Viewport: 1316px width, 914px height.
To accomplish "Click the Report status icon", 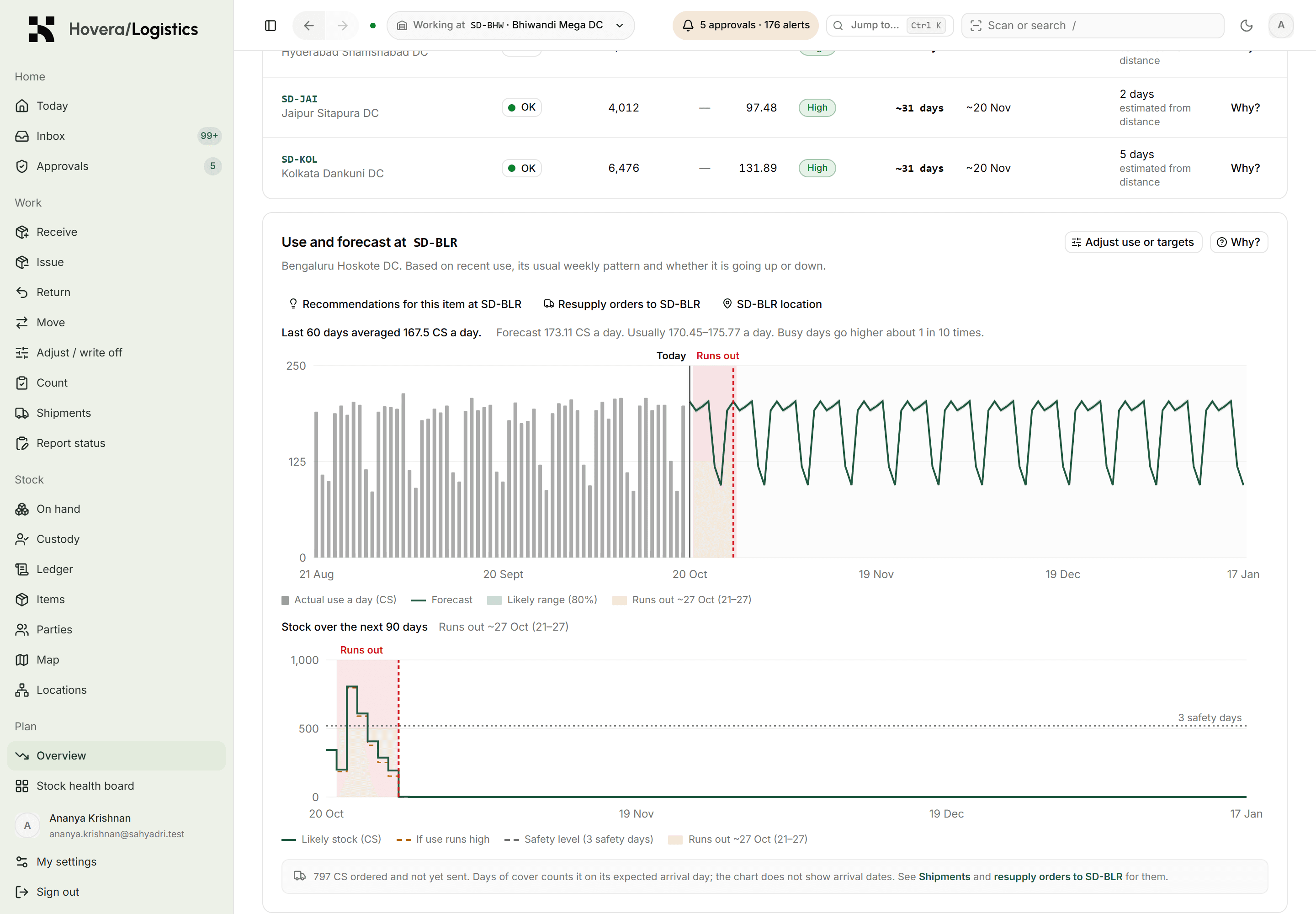I will 22,443.
